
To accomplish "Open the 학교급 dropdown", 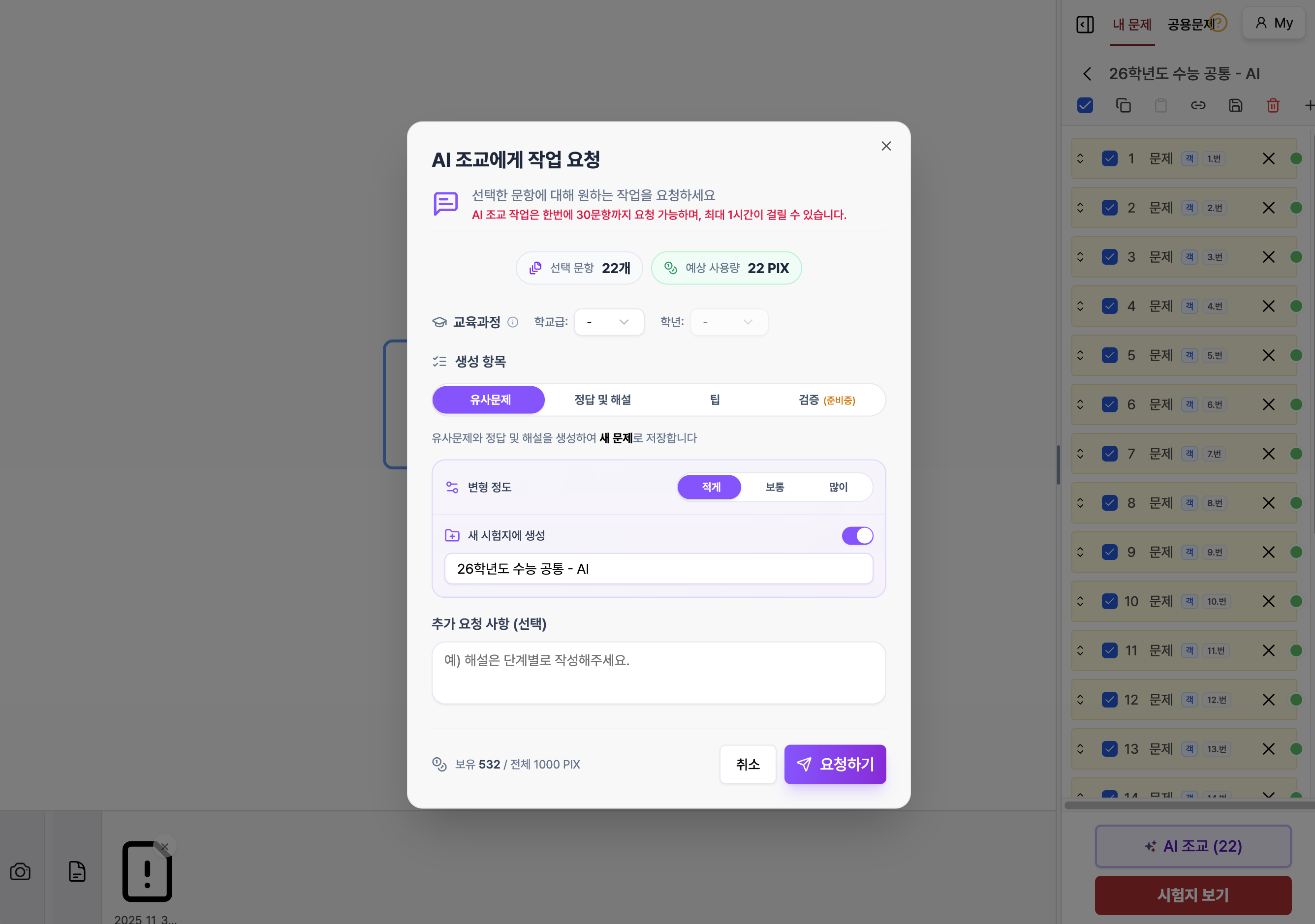I will pyautogui.click(x=609, y=322).
